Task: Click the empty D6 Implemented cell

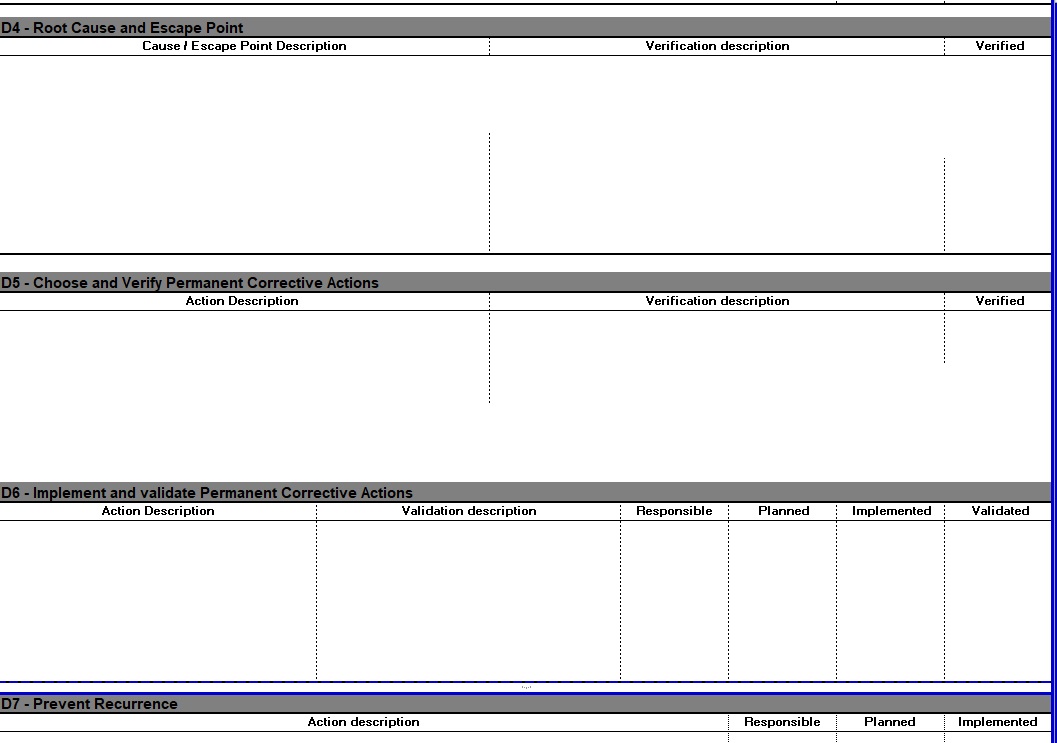Action: (890, 601)
